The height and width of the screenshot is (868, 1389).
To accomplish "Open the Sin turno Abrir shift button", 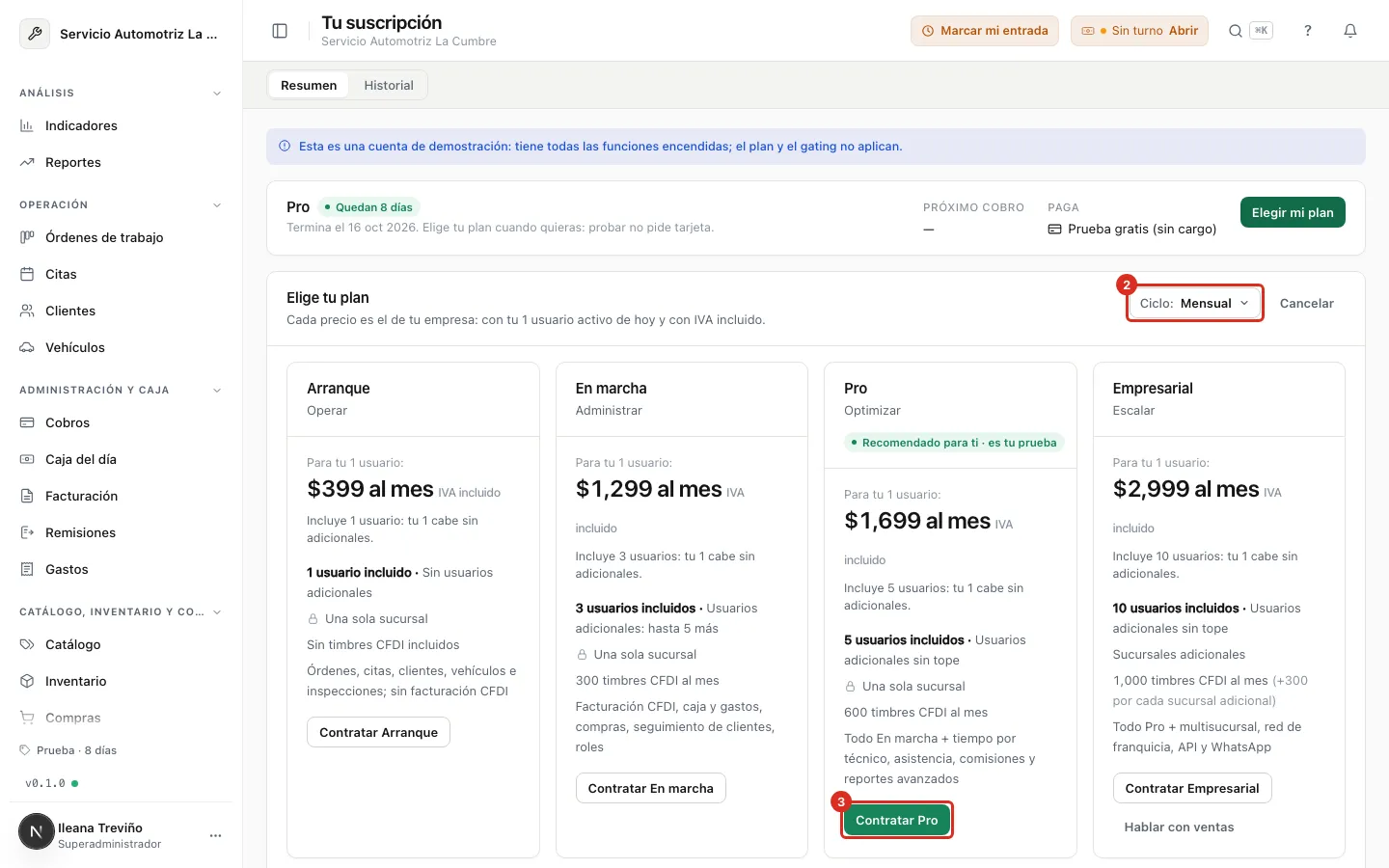I will pyautogui.click(x=1139, y=31).
